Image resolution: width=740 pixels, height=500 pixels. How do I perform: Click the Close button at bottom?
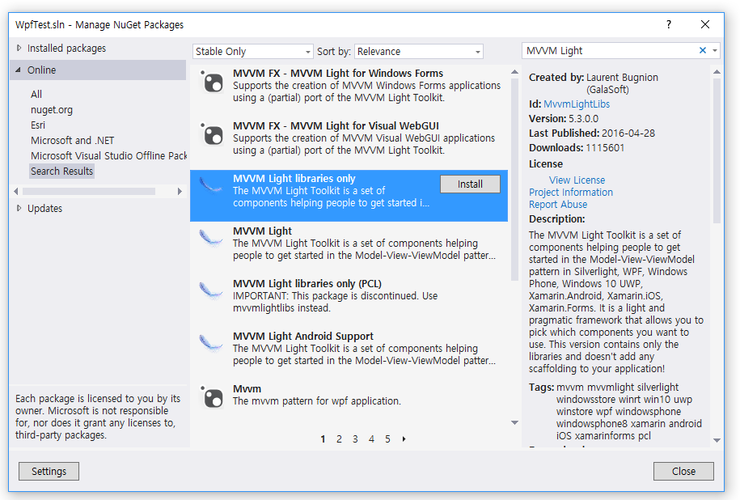tap(683, 471)
